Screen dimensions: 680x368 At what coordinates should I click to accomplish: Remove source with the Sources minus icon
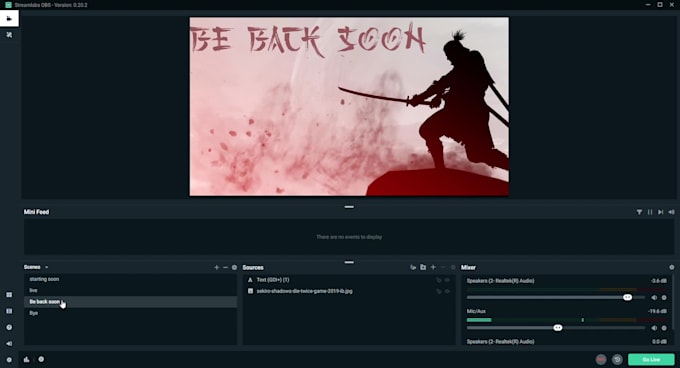click(443, 267)
